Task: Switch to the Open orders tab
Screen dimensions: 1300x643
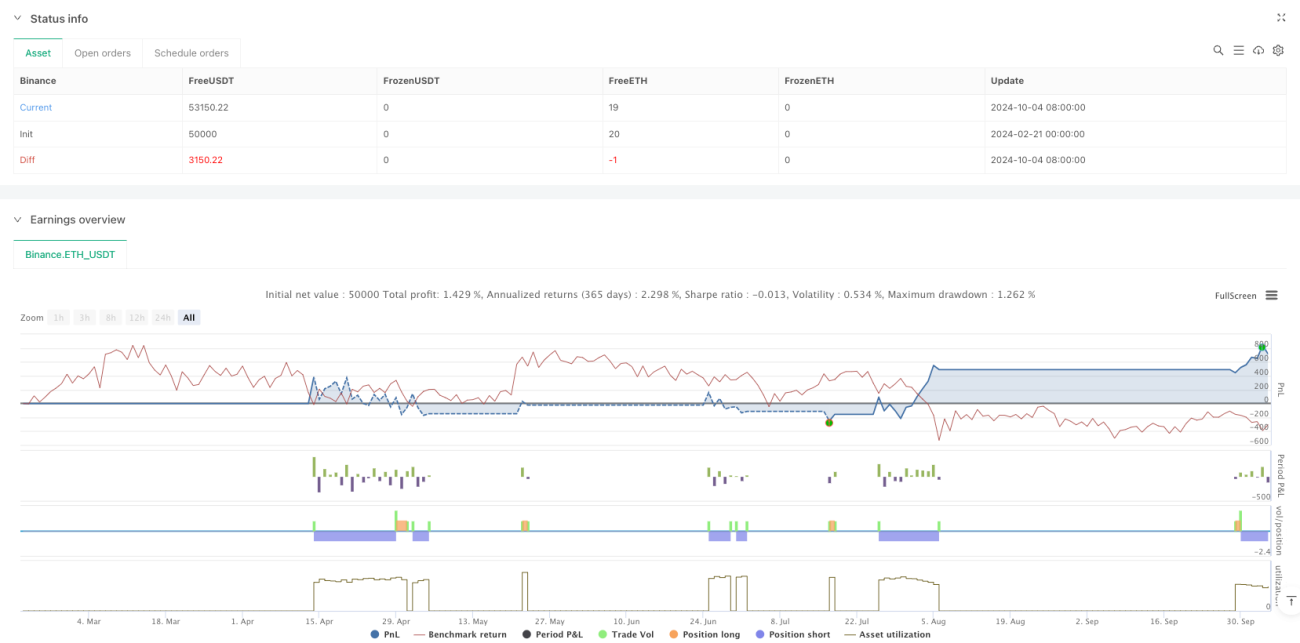Action: 104,53
